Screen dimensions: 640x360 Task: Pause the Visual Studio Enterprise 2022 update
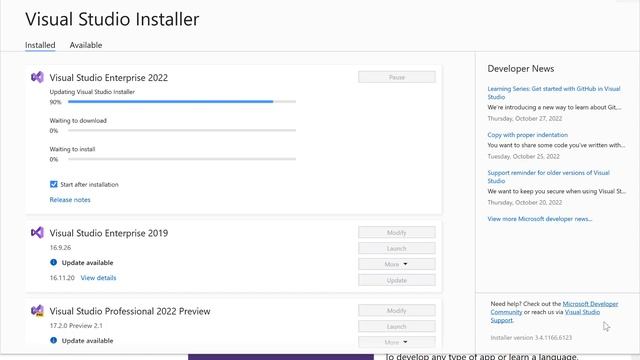397,77
